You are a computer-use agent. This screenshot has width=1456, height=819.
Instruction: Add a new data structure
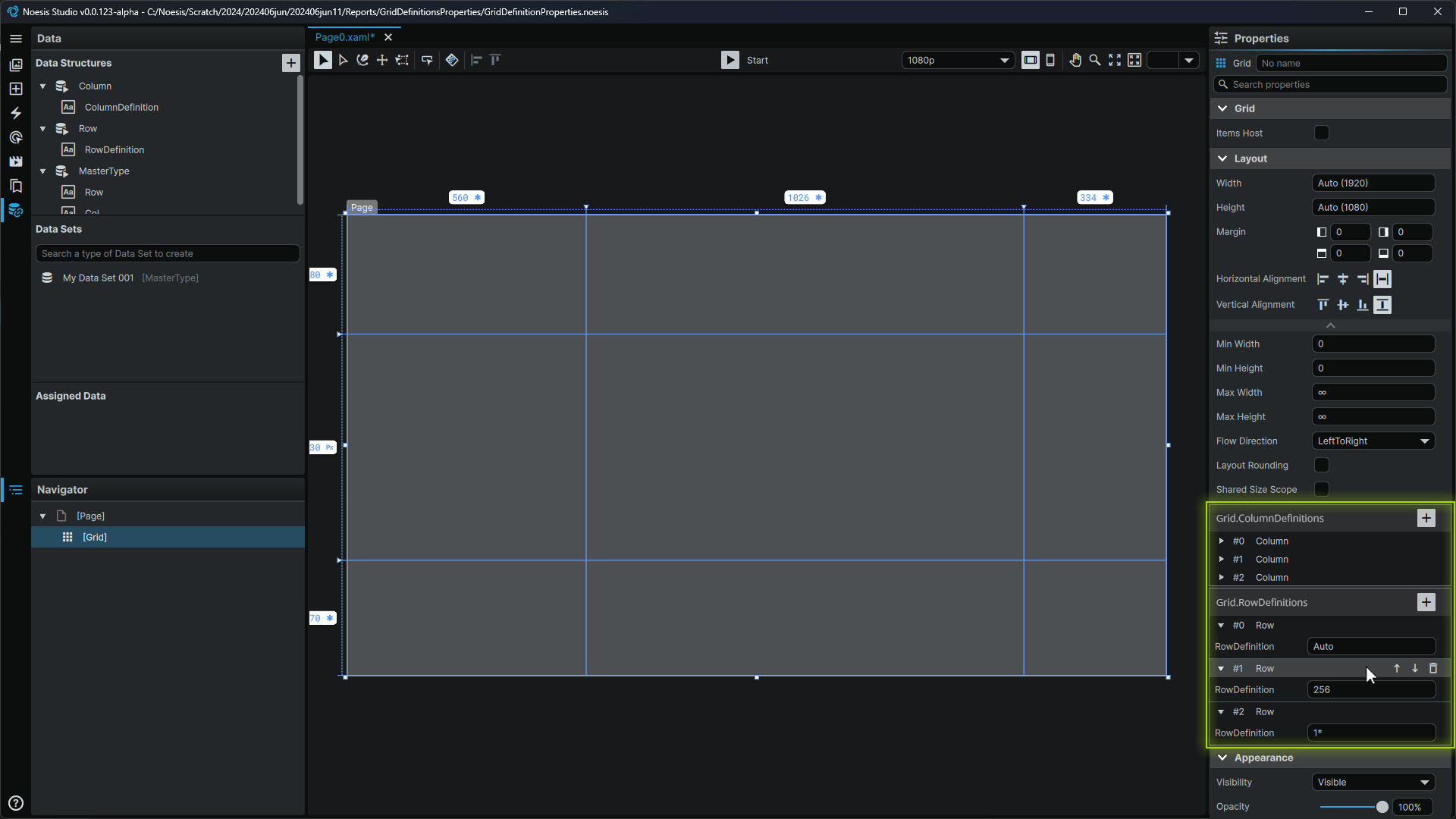(290, 63)
